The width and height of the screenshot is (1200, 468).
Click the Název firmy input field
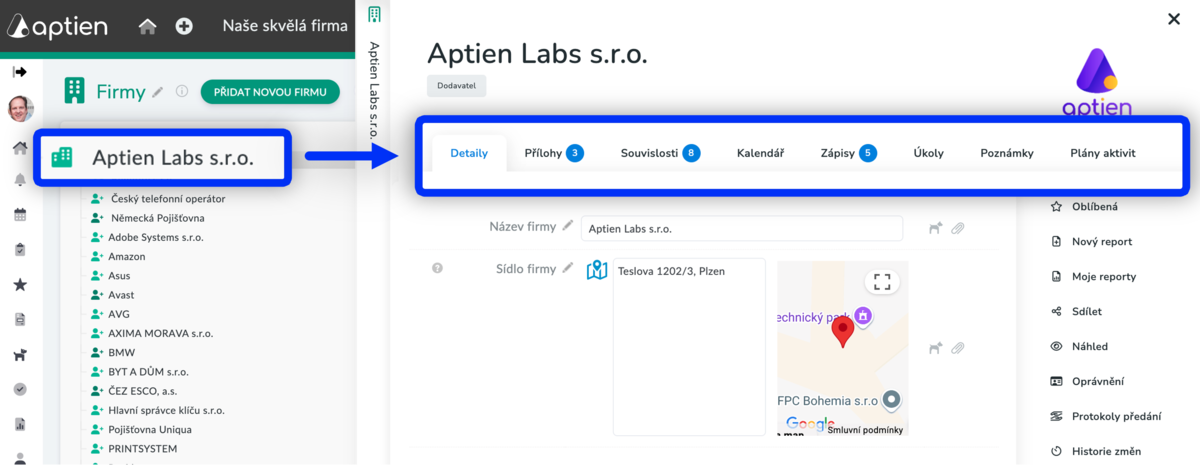740,228
